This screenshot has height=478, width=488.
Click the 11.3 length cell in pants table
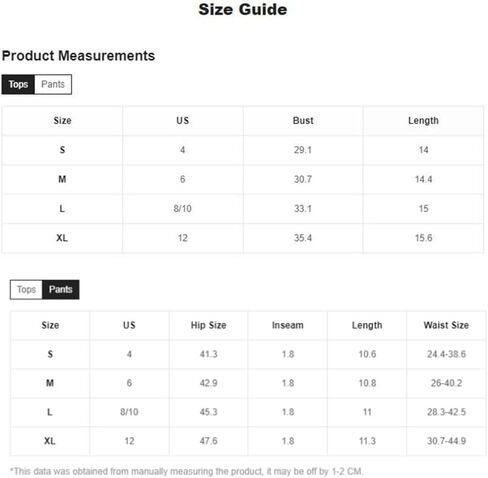tap(367, 441)
